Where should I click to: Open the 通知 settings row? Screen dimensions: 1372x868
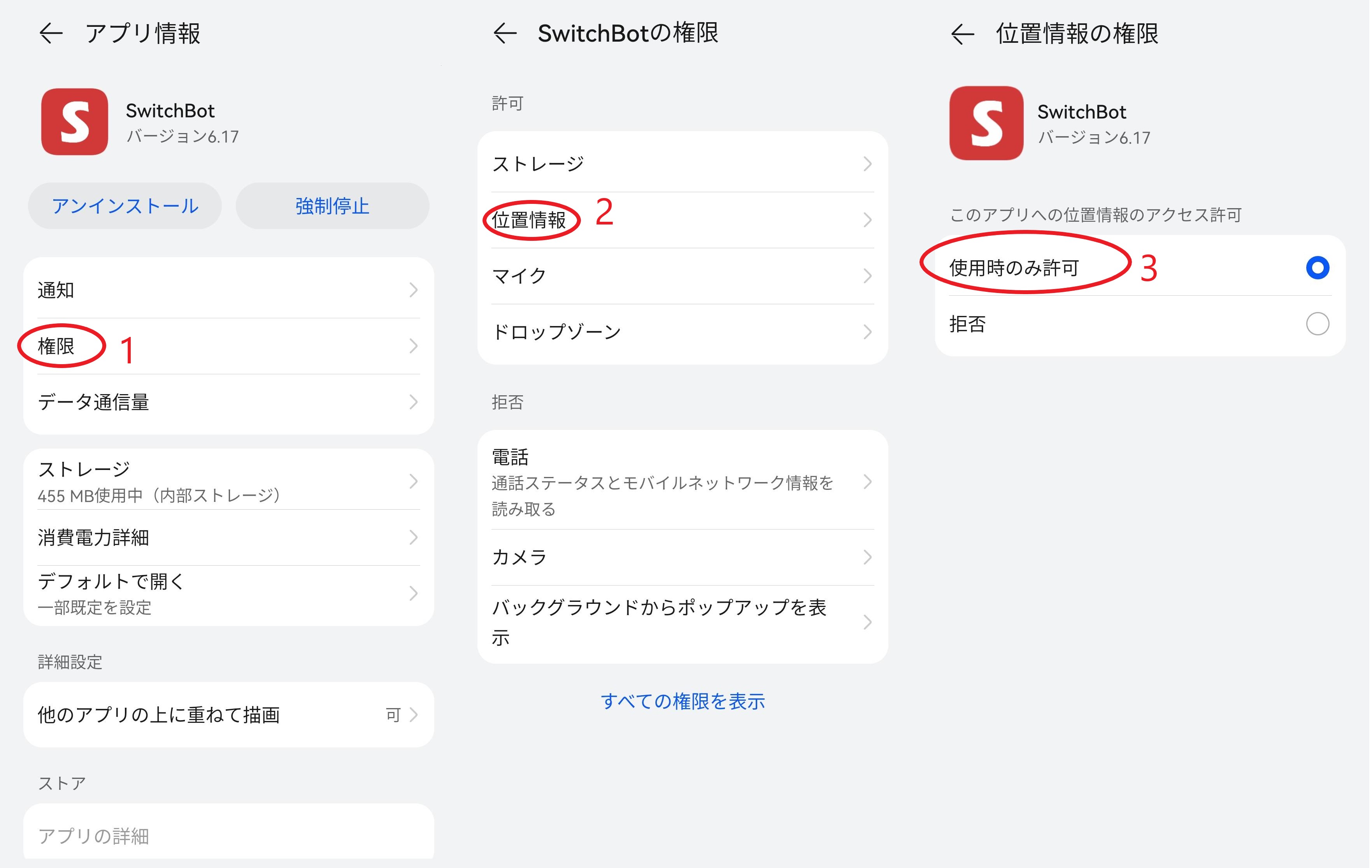coord(228,290)
